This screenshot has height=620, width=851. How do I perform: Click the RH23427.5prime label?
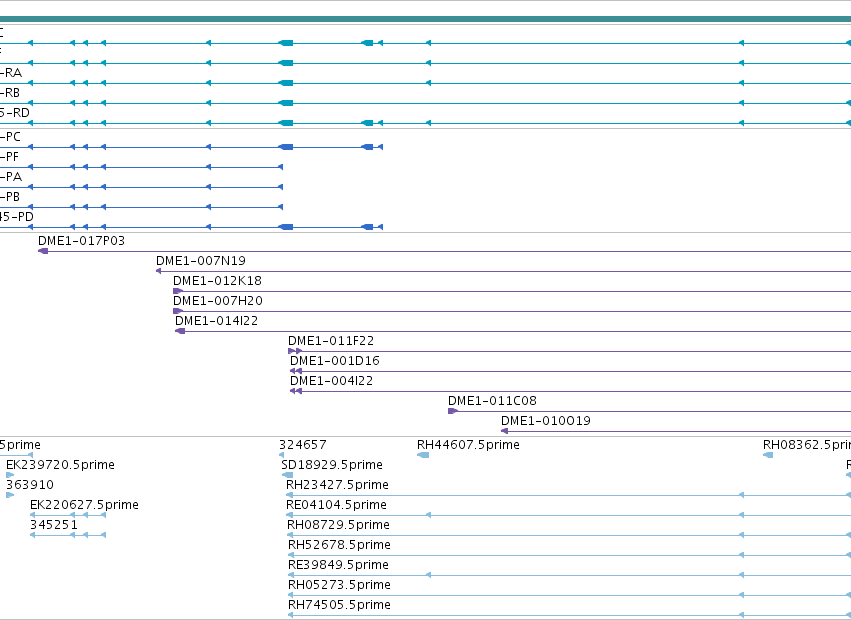pos(338,485)
